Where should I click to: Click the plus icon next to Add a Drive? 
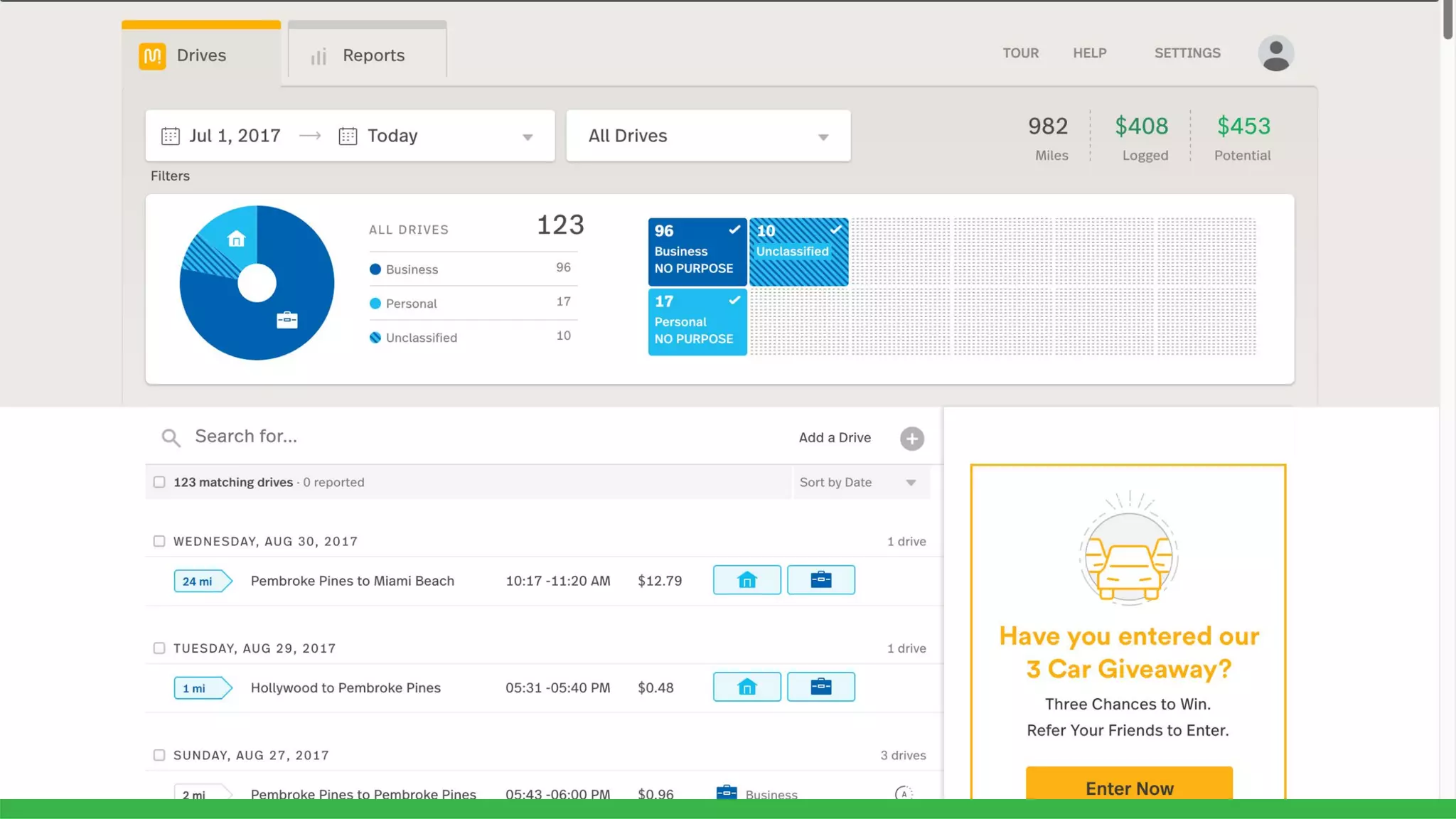tap(911, 439)
